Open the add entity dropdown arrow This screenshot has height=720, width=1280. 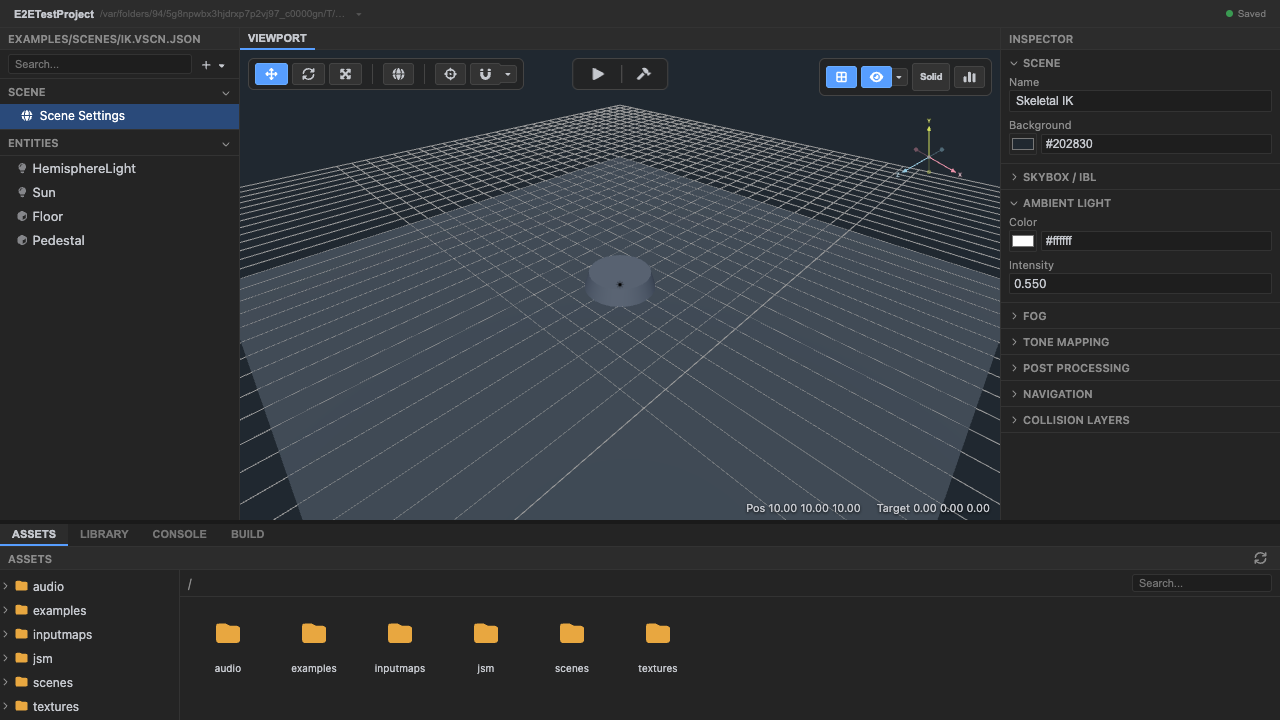(x=222, y=65)
